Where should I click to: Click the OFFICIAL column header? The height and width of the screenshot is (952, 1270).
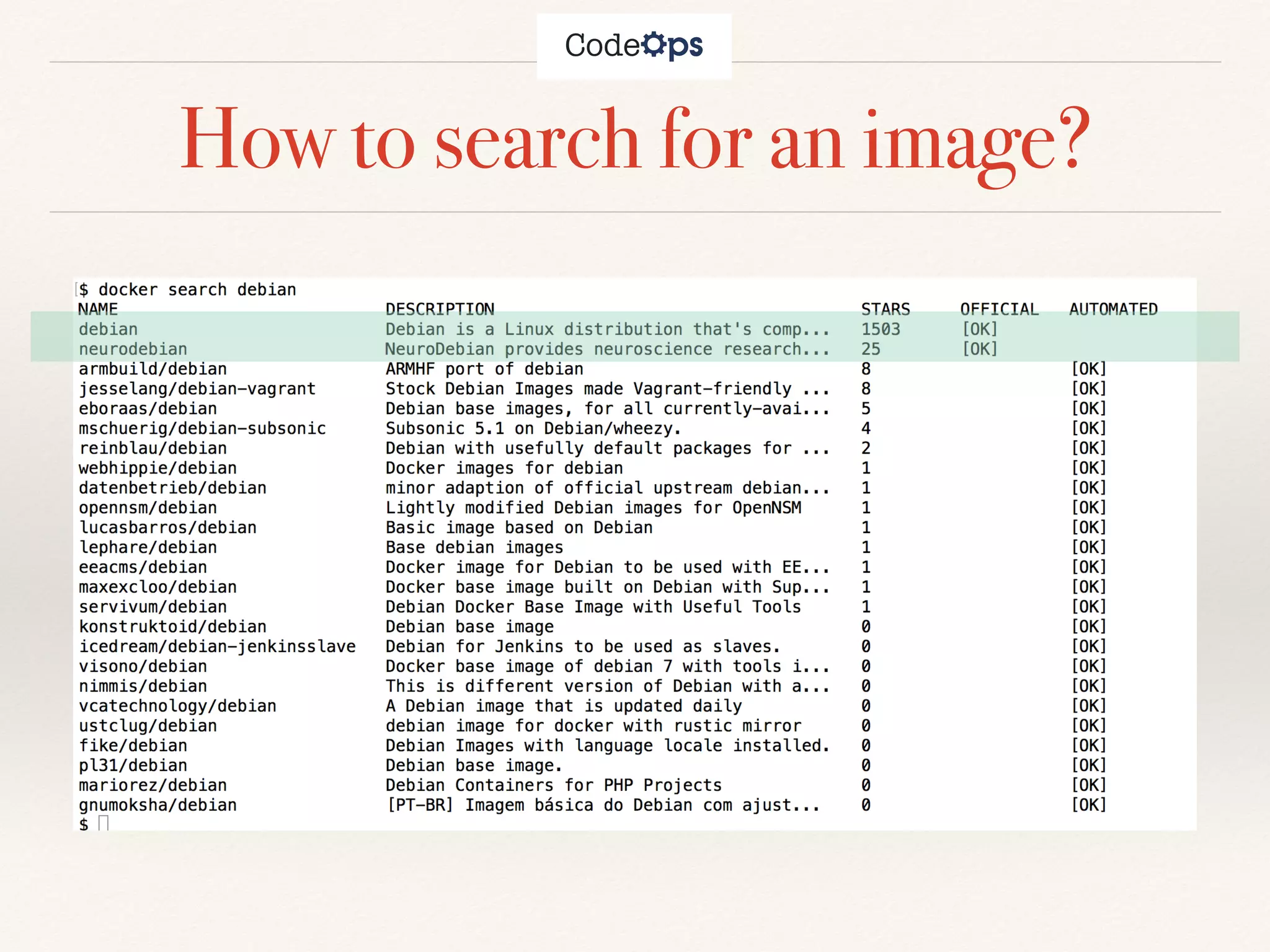coord(999,309)
